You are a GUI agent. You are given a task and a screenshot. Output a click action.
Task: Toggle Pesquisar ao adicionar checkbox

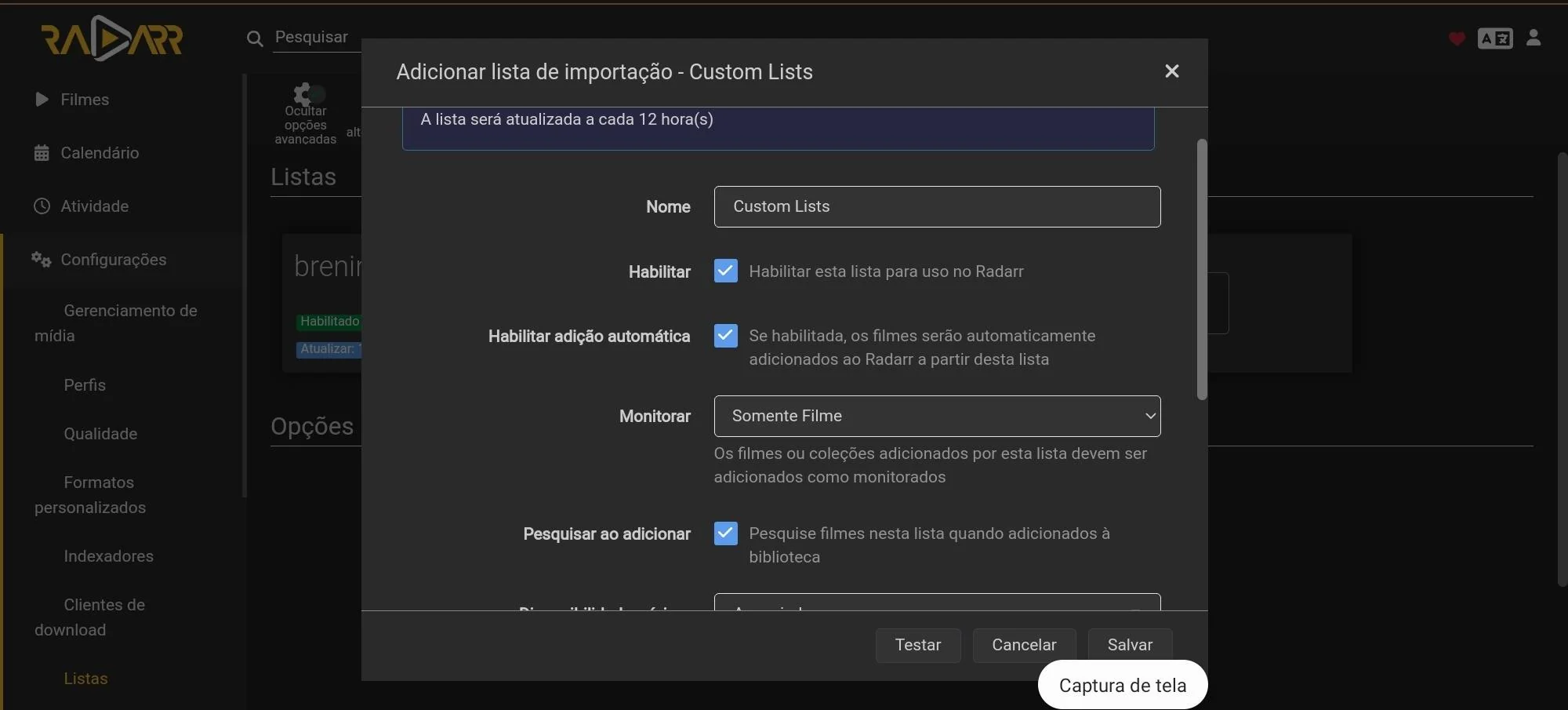pyautogui.click(x=725, y=533)
